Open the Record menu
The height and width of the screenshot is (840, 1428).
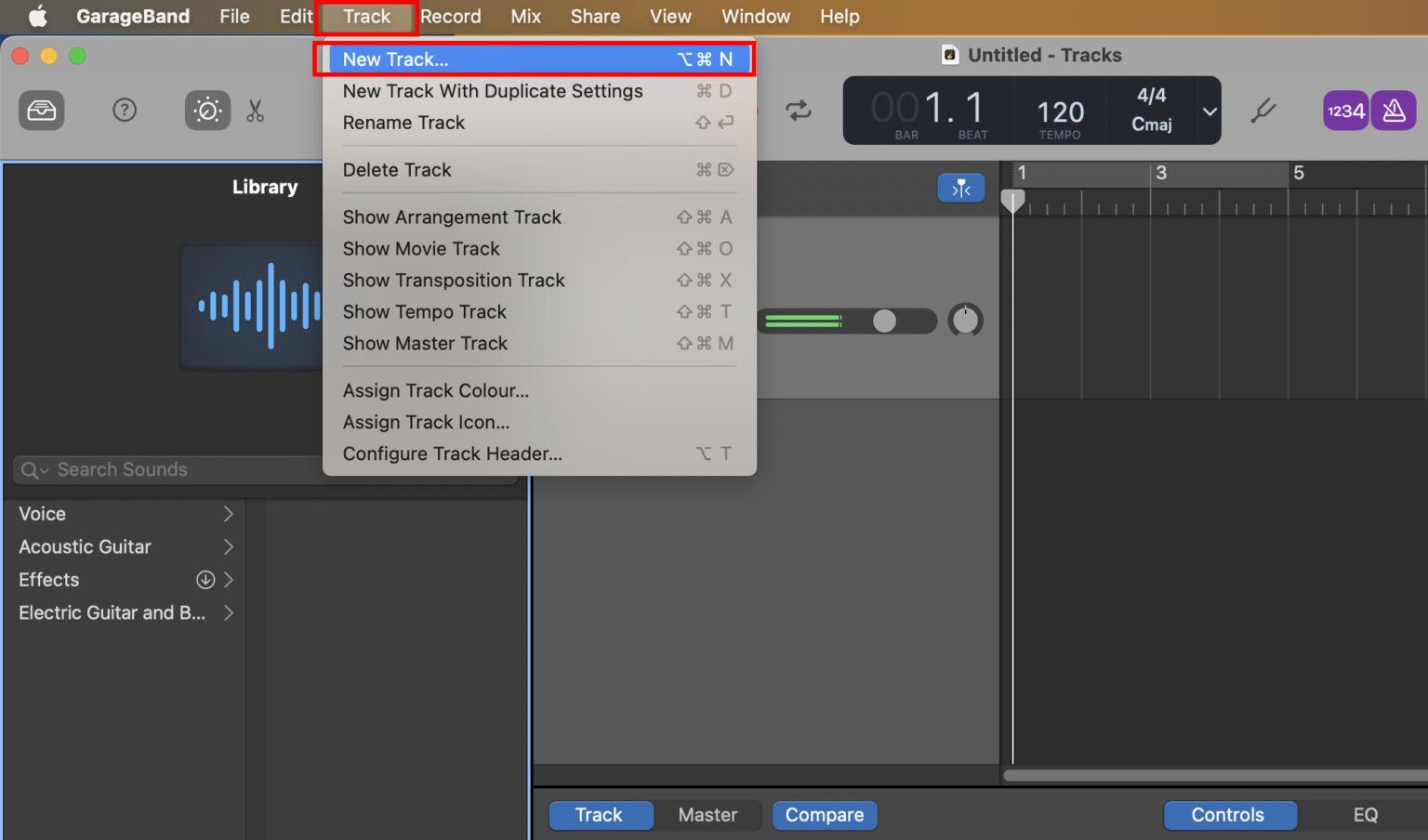(x=451, y=16)
